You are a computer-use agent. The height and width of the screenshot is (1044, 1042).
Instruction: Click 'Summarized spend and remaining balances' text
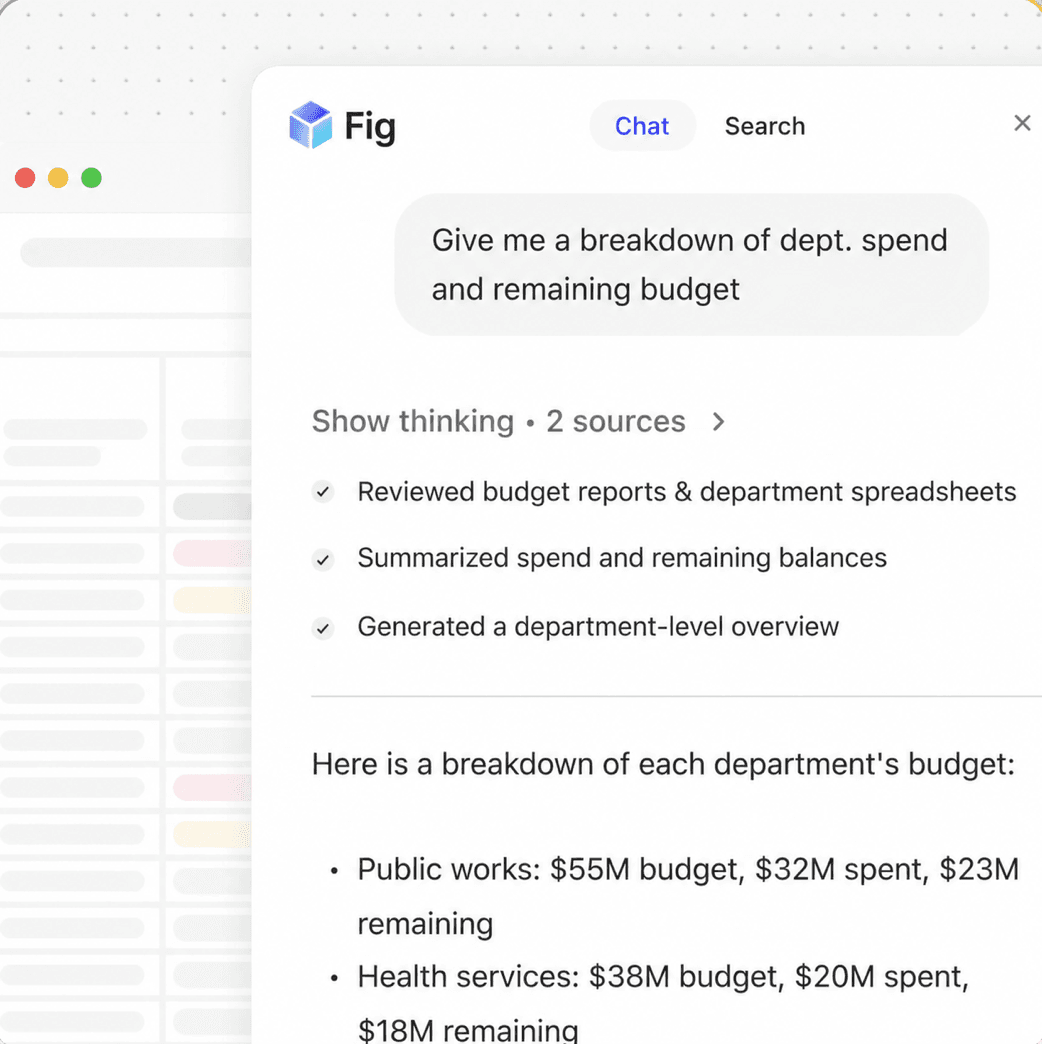click(622, 558)
